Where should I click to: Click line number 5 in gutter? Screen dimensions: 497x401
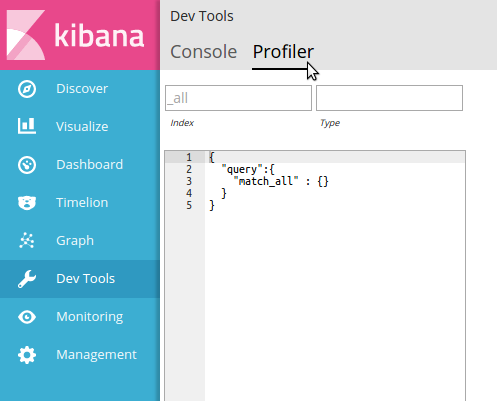pos(189,205)
